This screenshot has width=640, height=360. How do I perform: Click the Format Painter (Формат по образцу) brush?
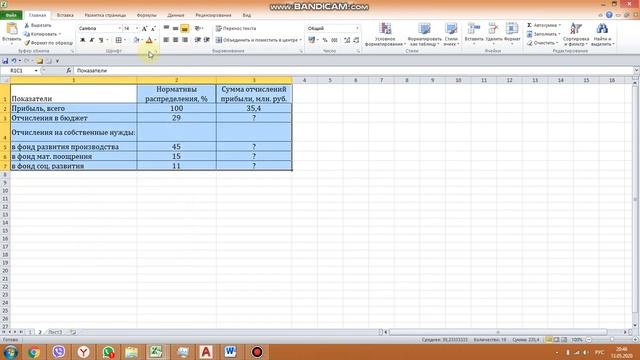click(48, 42)
